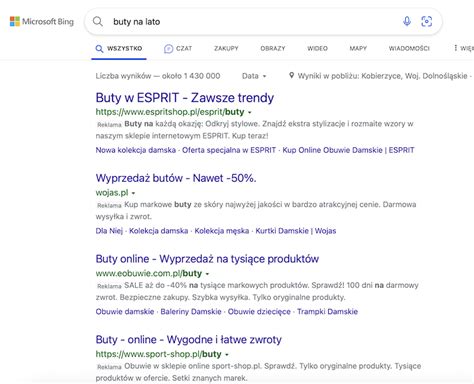Viewport: 474px width, 384px height.
Task: Open 'Kurtki Damskie | Wojas' sitelink
Action: tap(296, 231)
